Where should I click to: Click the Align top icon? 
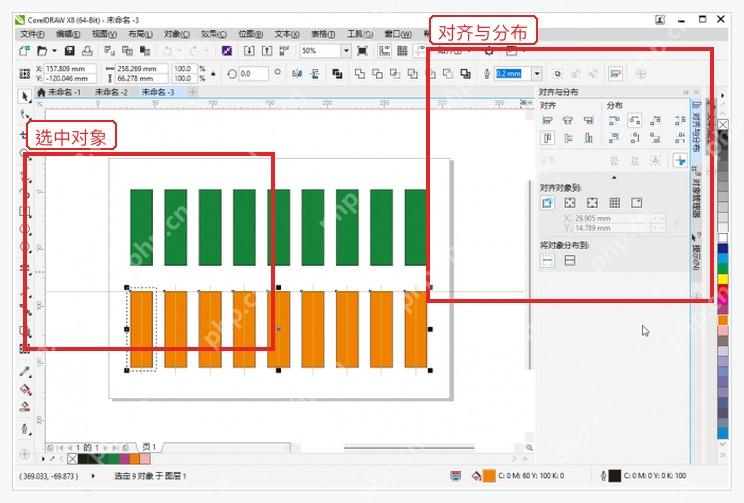[x=548, y=138]
